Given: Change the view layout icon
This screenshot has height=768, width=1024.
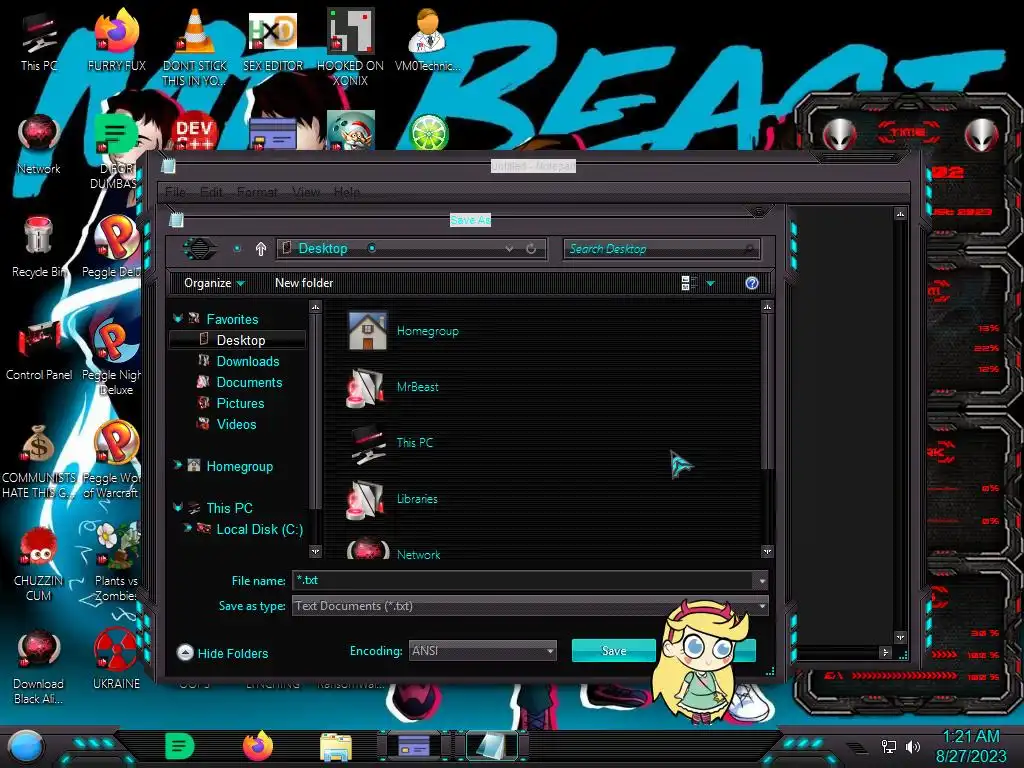Looking at the screenshot, I should tap(689, 283).
